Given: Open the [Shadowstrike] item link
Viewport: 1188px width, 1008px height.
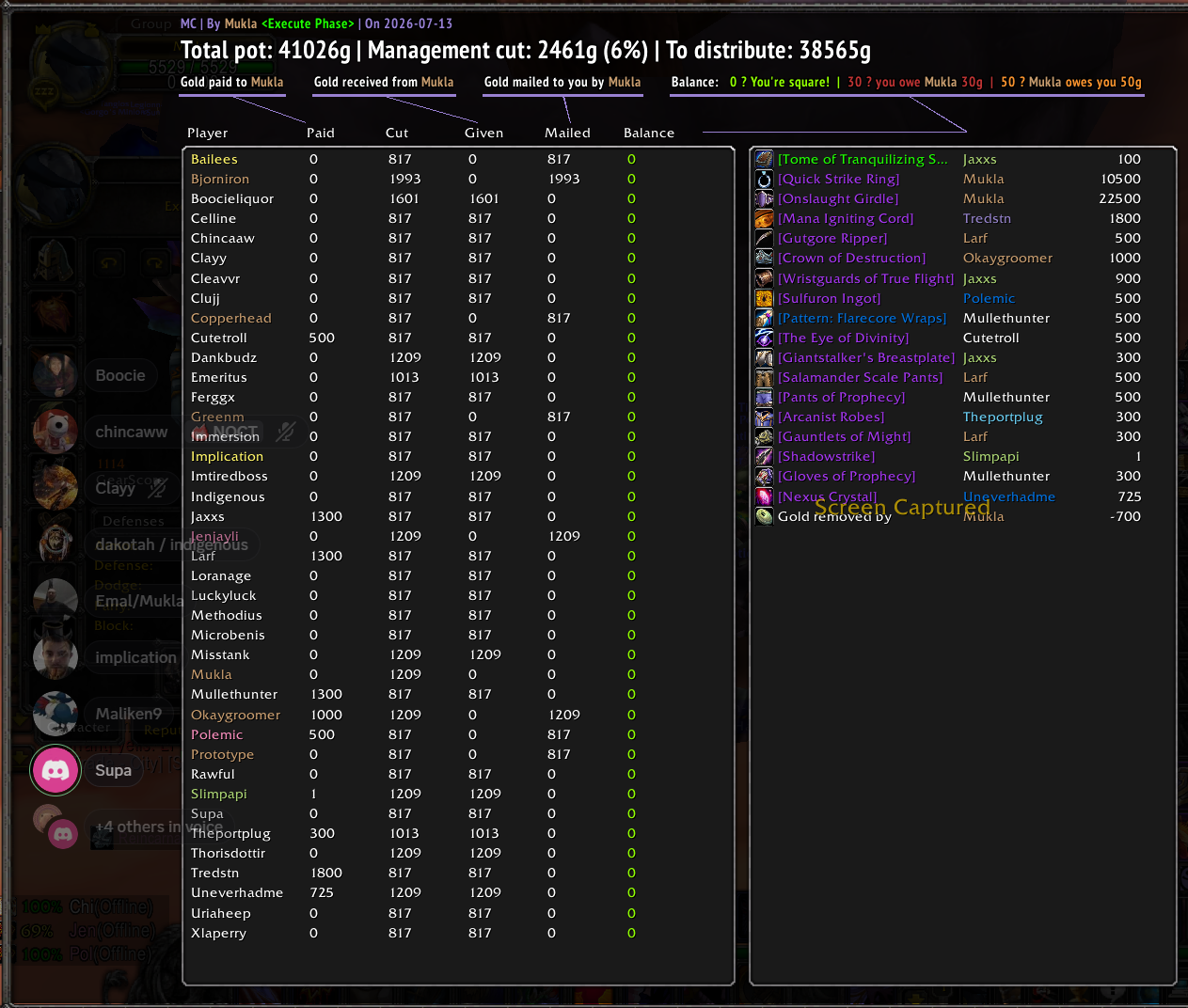Looking at the screenshot, I should tap(826, 456).
